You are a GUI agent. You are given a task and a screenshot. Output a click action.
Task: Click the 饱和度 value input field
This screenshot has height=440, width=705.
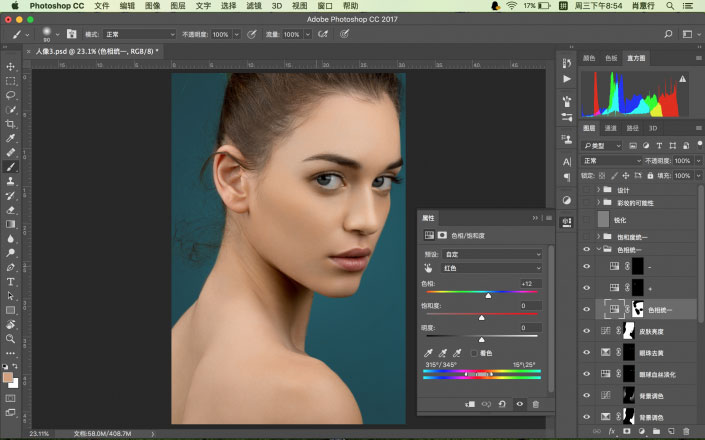click(529, 306)
